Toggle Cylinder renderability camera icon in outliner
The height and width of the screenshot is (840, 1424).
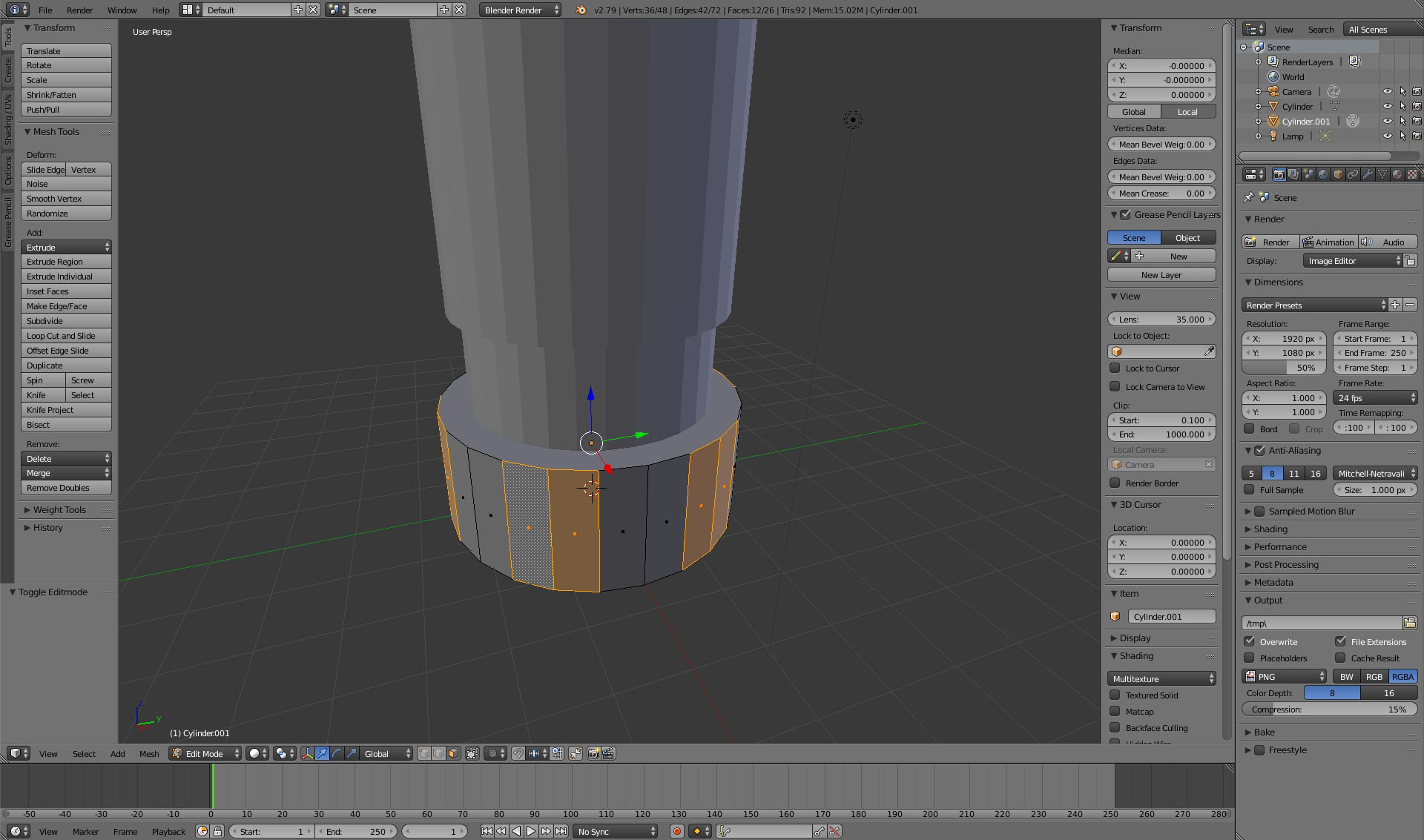point(1417,106)
